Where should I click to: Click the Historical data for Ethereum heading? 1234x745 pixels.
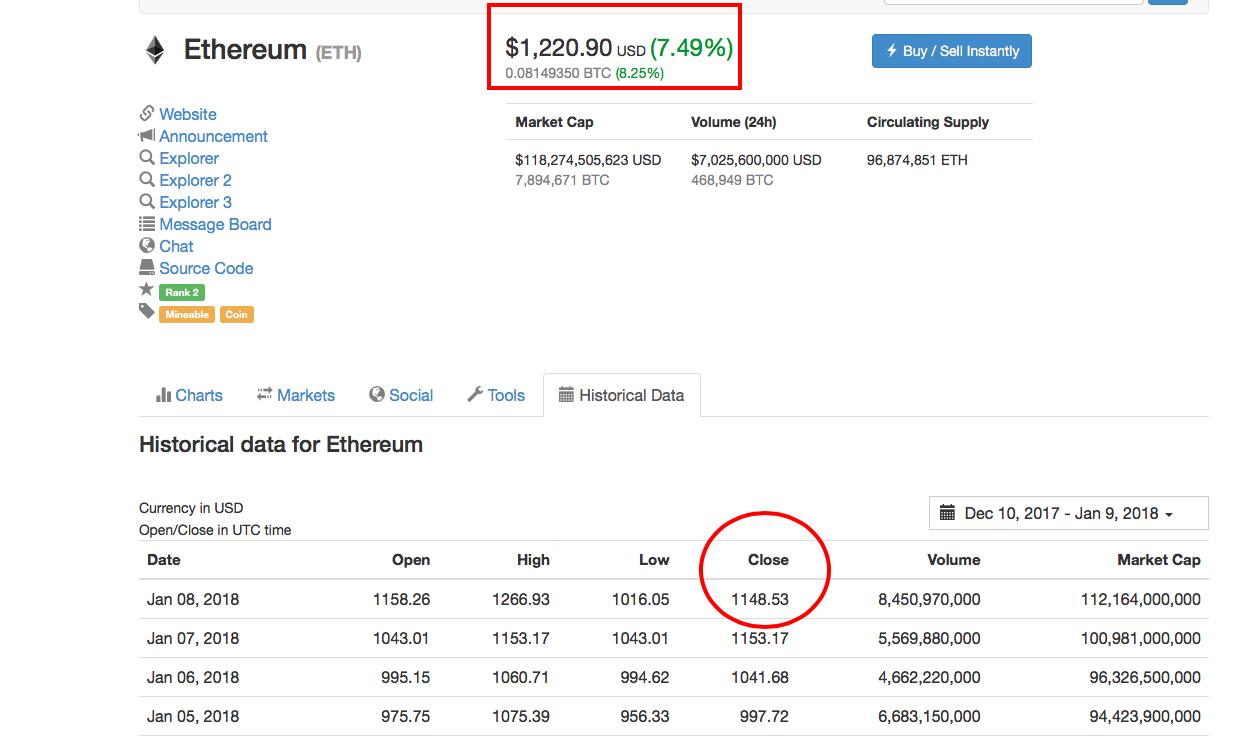(x=281, y=445)
